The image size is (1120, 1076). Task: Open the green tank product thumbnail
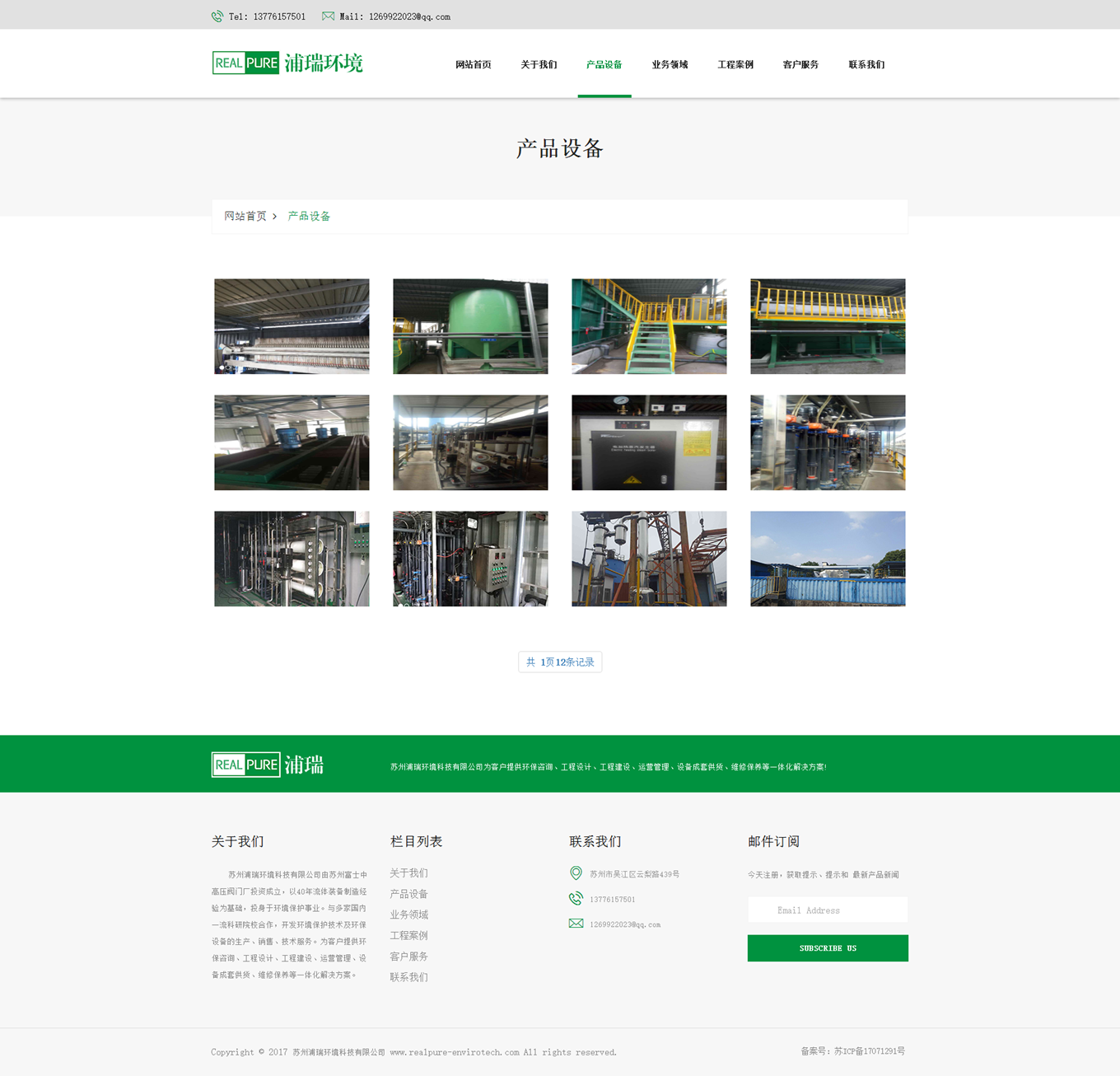click(470, 326)
